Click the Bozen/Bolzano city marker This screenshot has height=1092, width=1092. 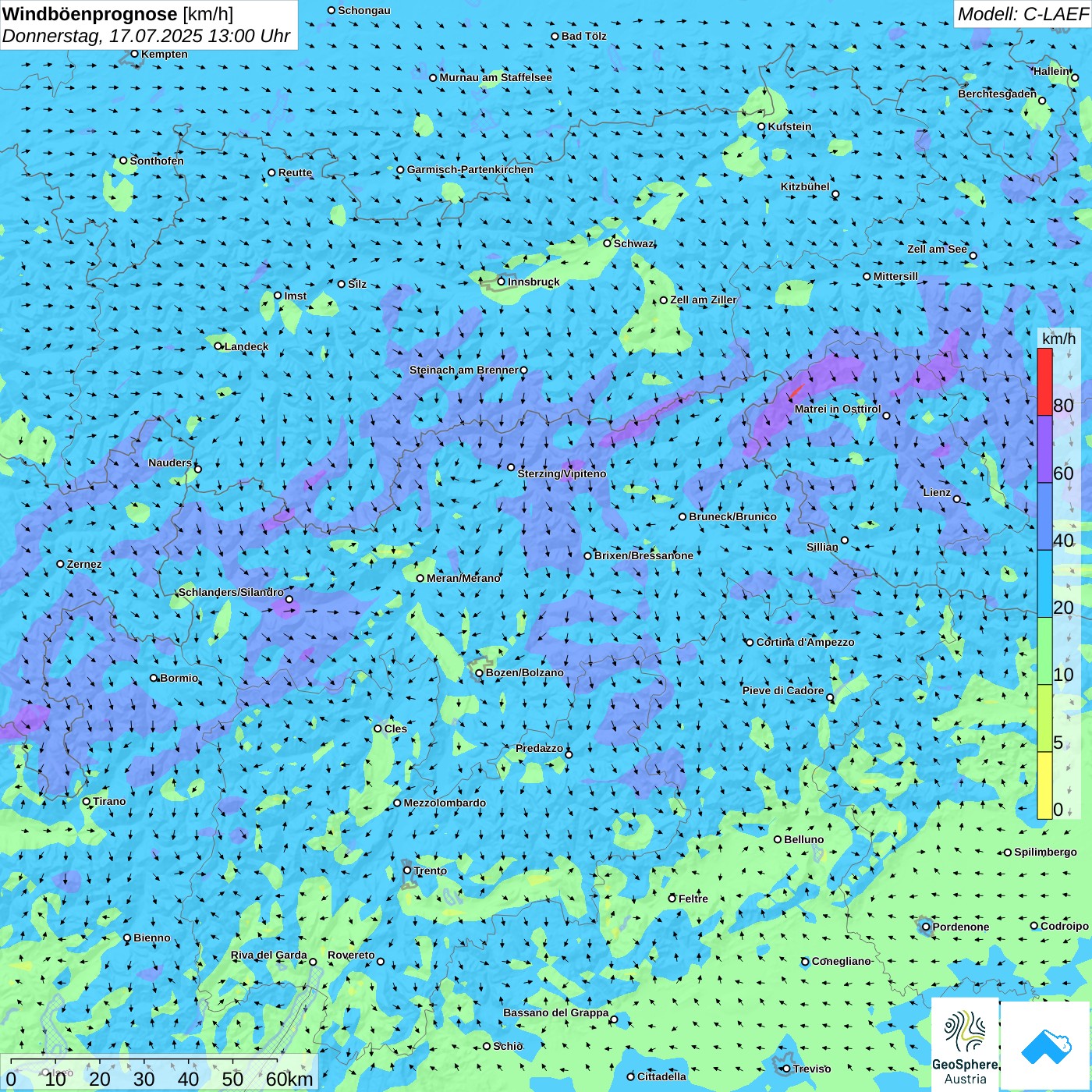[480, 673]
